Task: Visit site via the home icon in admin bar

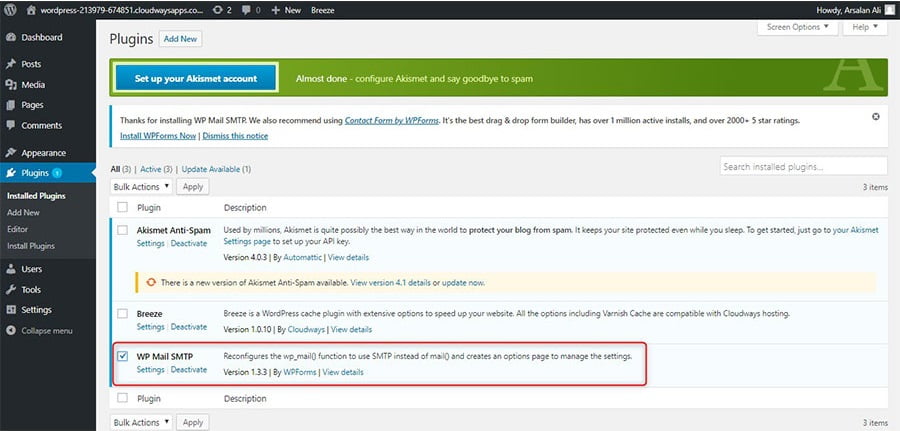Action: point(31,10)
